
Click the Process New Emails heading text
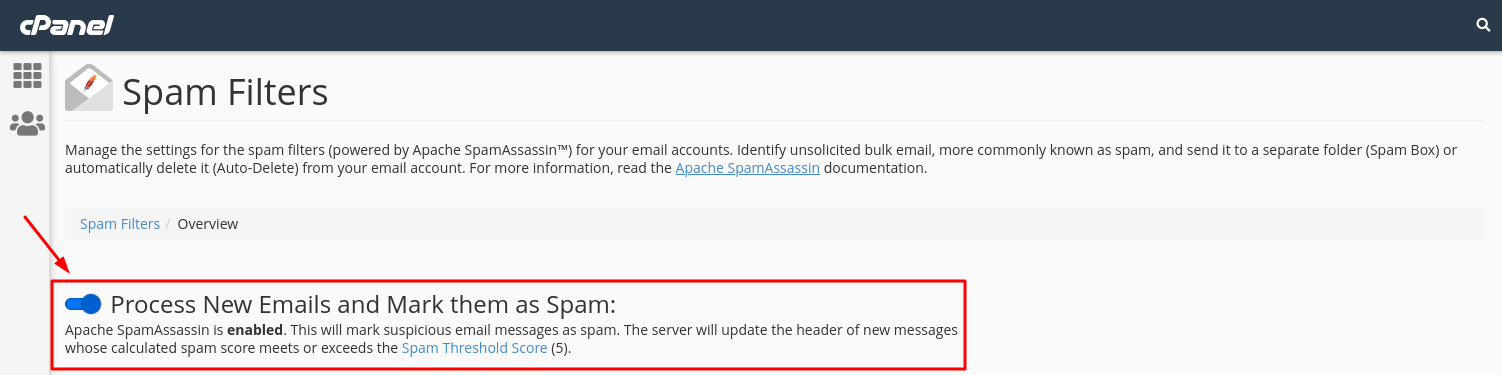tap(363, 304)
